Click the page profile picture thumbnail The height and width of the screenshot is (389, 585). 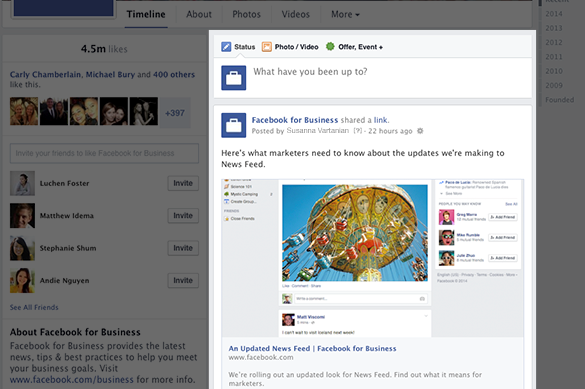tap(63, 8)
